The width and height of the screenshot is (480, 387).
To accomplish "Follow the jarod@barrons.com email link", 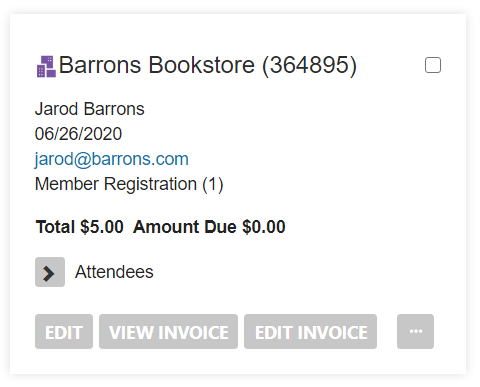I will coord(112,159).
